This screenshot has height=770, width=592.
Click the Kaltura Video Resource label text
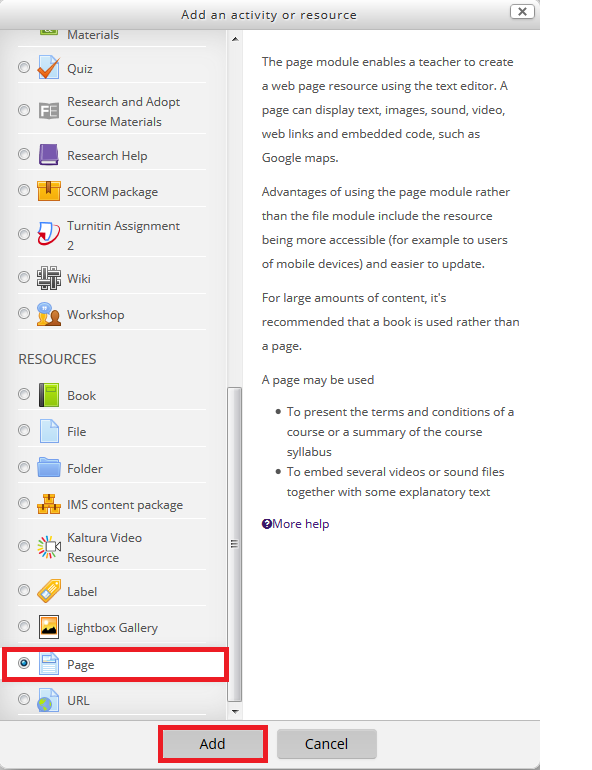pyautogui.click(x=105, y=548)
